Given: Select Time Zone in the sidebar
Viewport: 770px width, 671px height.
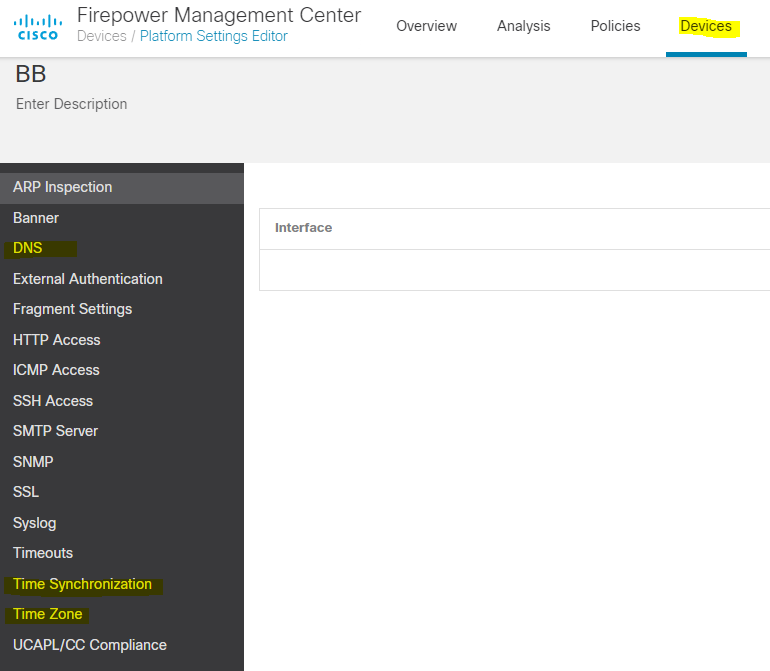Looking at the screenshot, I should coord(47,614).
